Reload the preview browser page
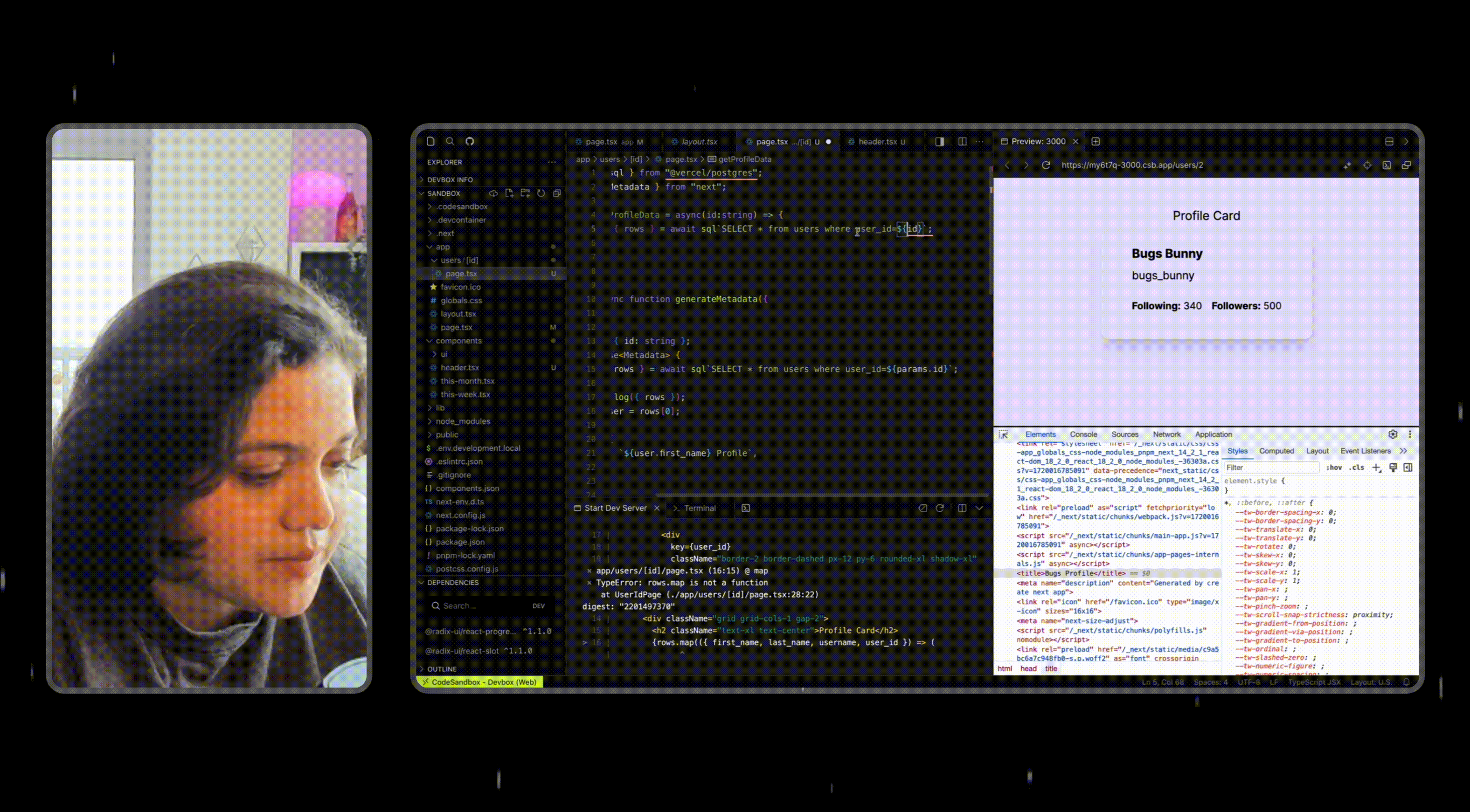1470x812 pixels. [1046, 165]
